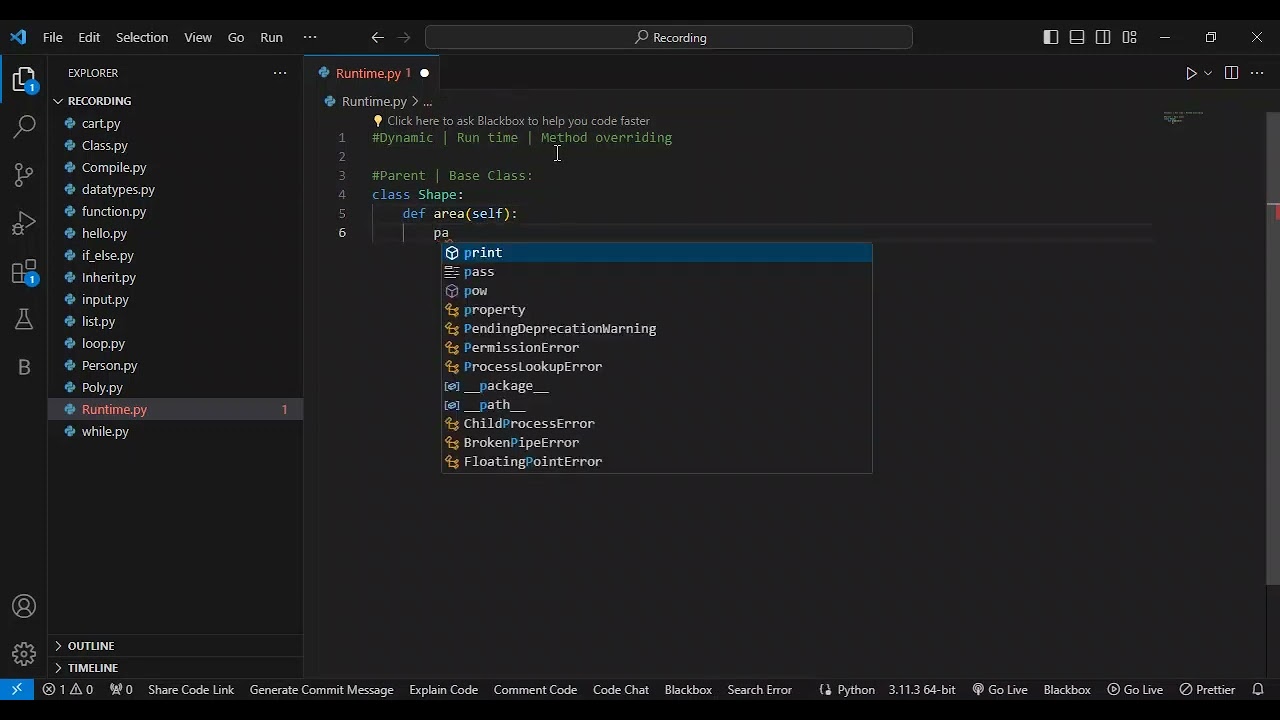Open the View menu
The width and height of the screenshot is (1280, 720).
198,37
